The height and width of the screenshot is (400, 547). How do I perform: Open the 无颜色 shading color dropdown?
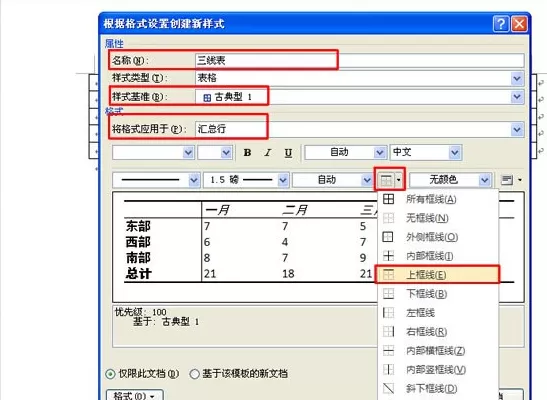484,180
